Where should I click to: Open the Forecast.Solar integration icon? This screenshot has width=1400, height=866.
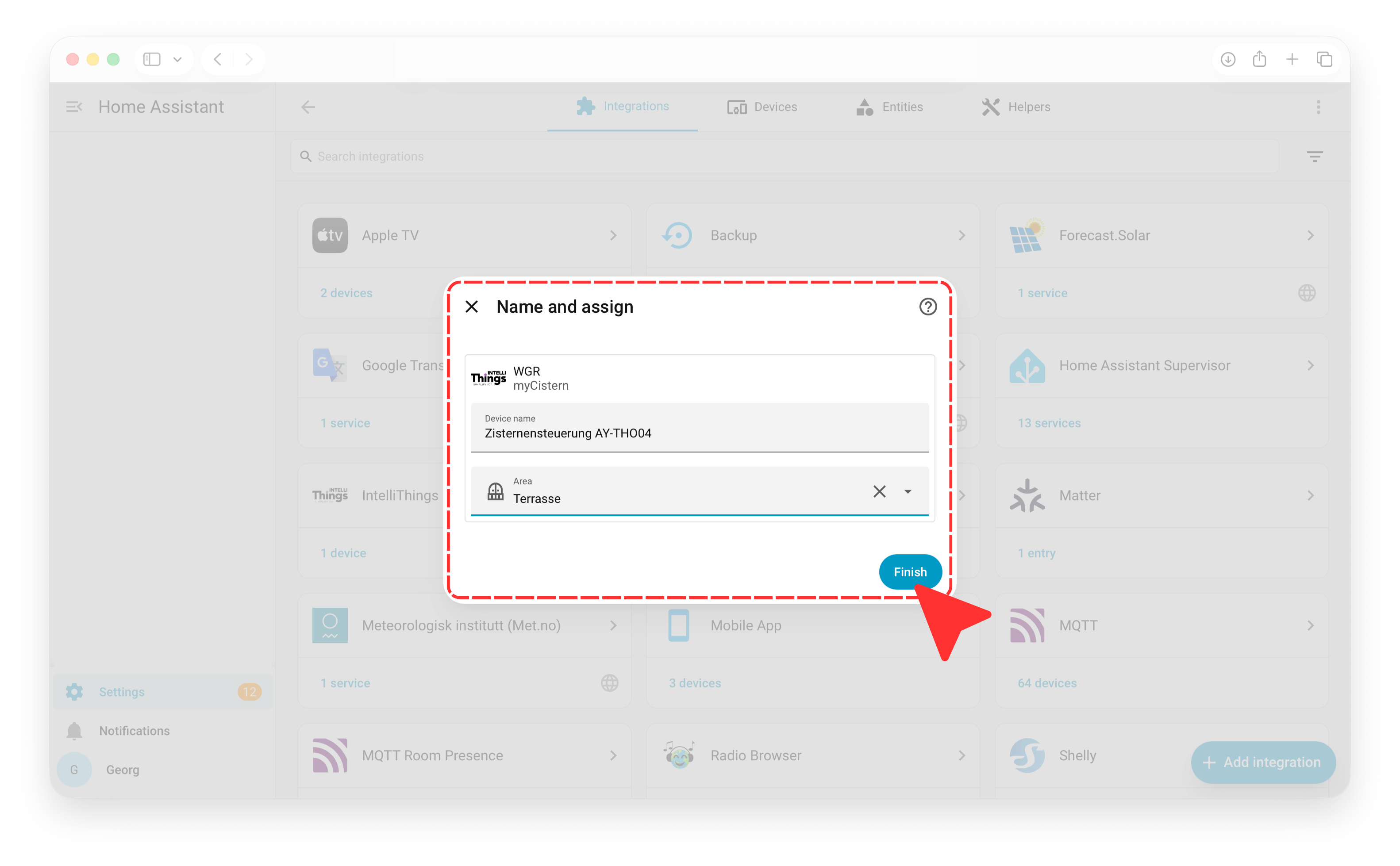1027,235
